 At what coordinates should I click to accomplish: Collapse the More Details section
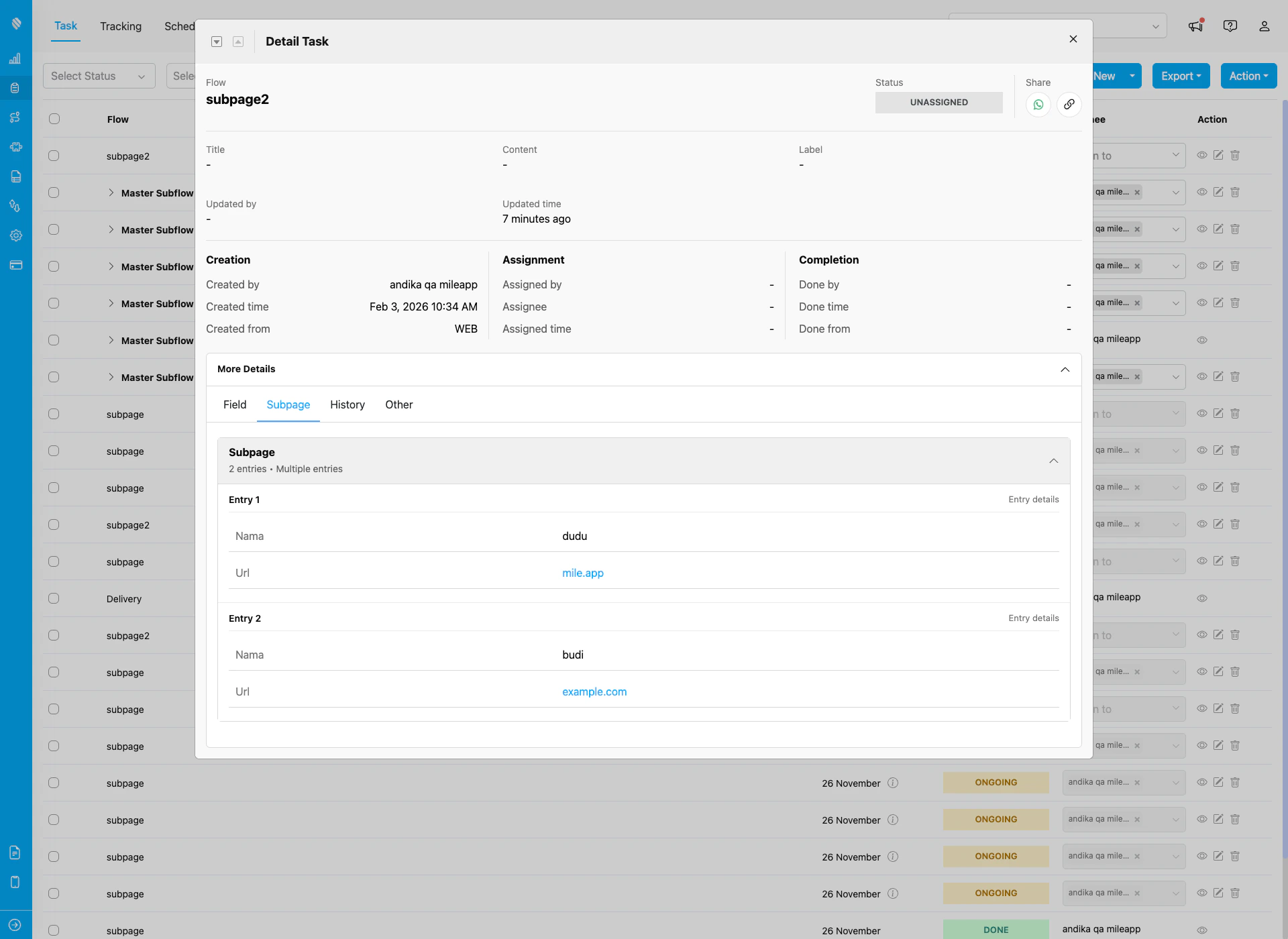click(x=1064, y=370)
